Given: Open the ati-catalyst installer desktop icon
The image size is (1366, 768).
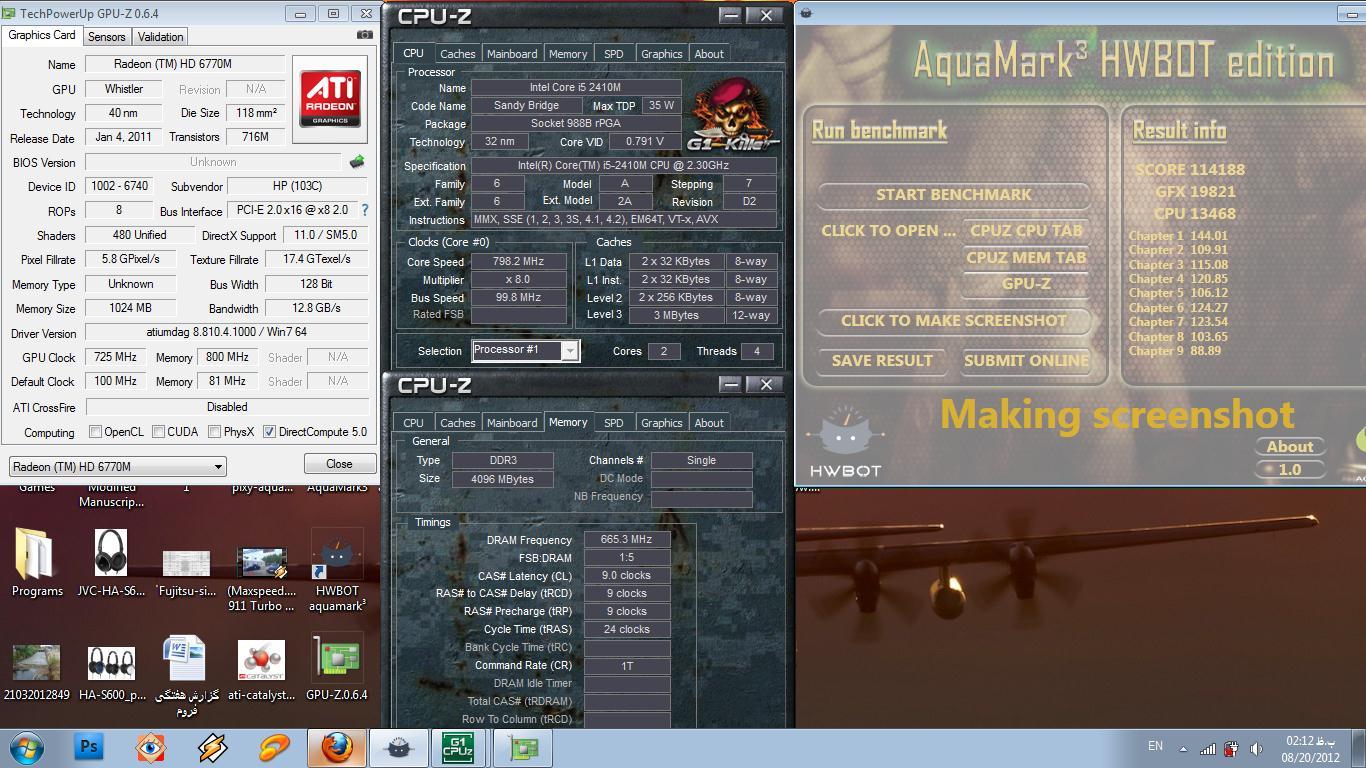Looking at the screenshot, I should 261,671.
